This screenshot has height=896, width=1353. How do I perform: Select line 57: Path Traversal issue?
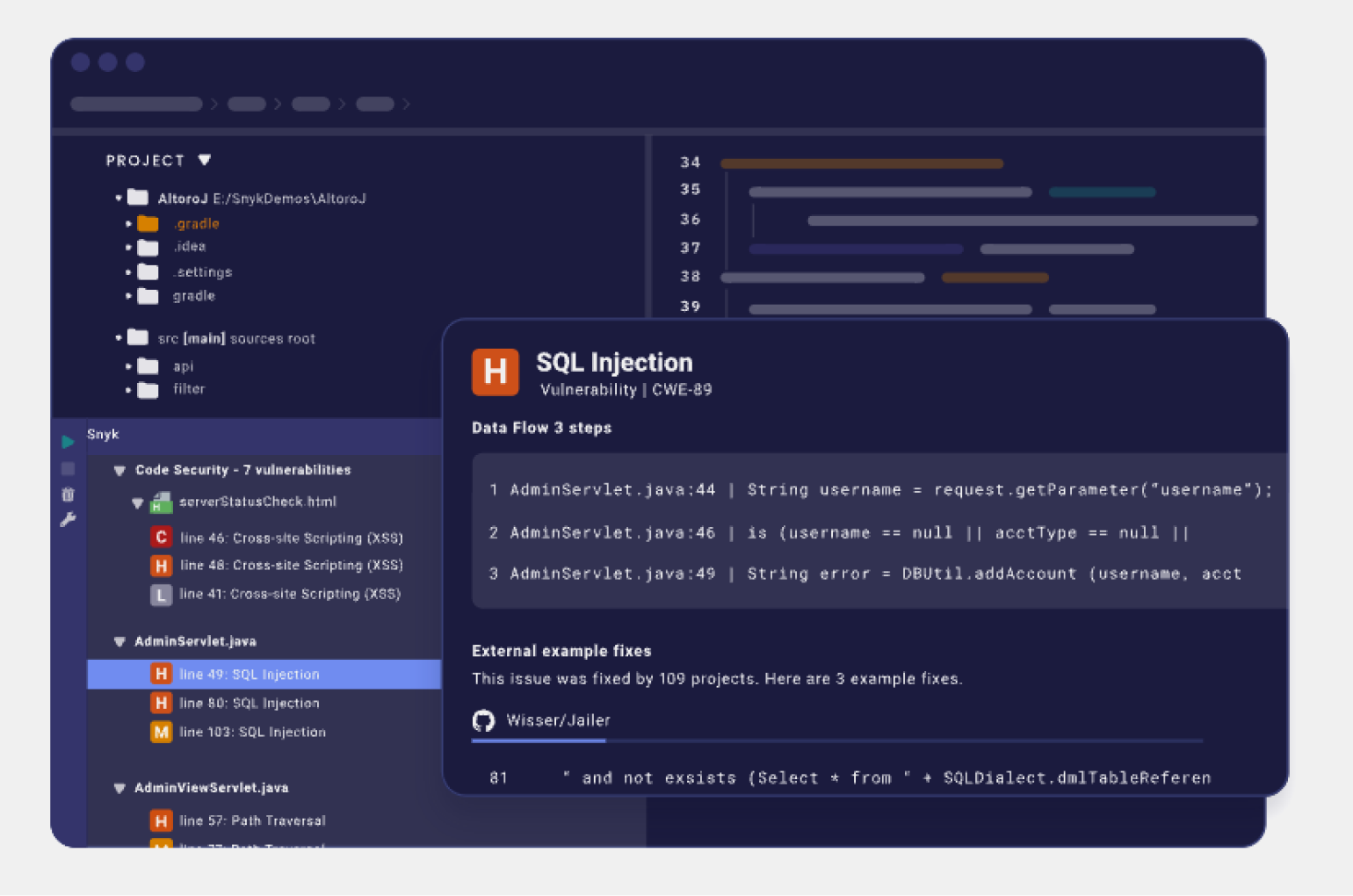coord(252,821)
